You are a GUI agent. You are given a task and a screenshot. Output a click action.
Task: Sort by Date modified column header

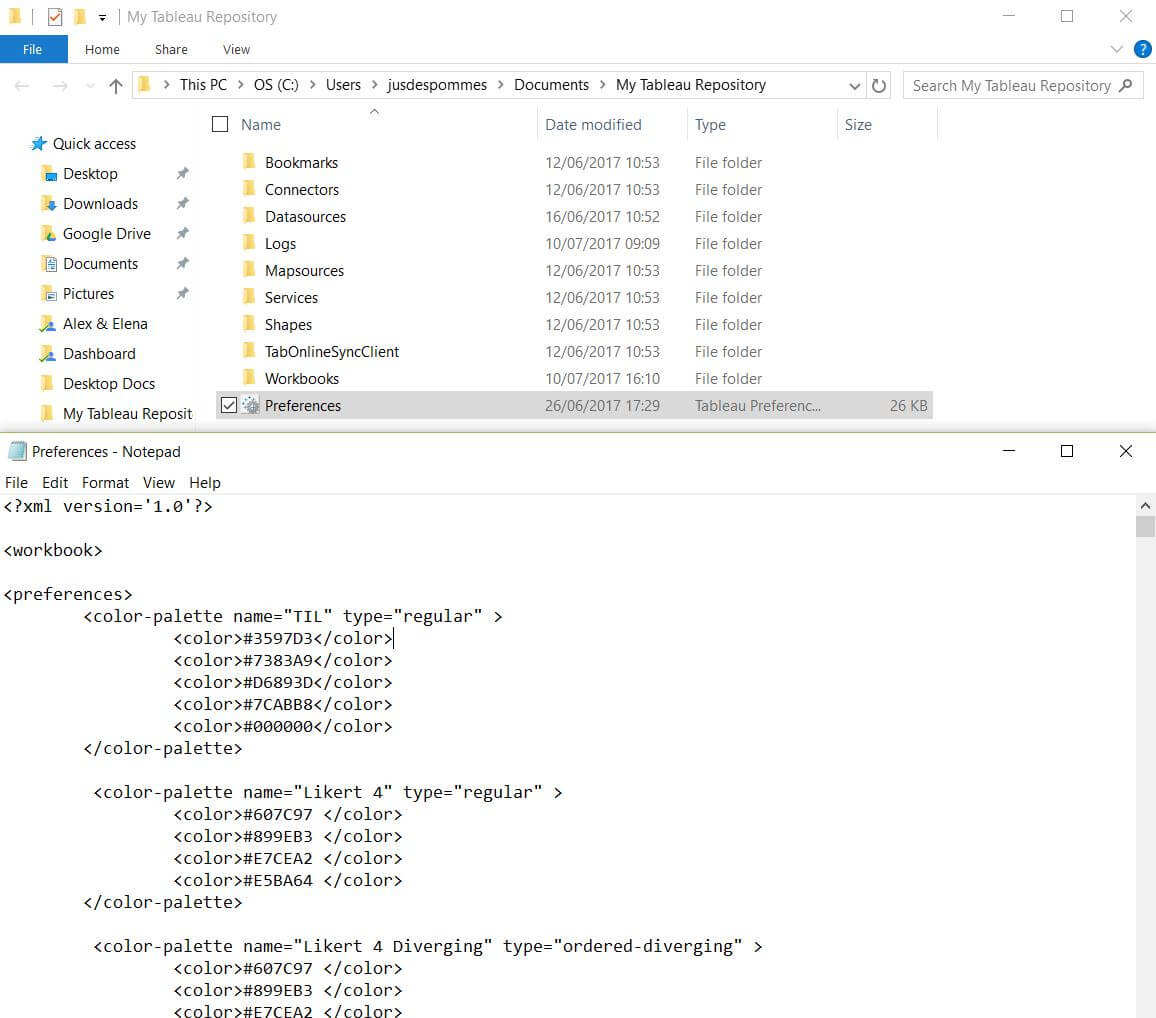(593, 125)
